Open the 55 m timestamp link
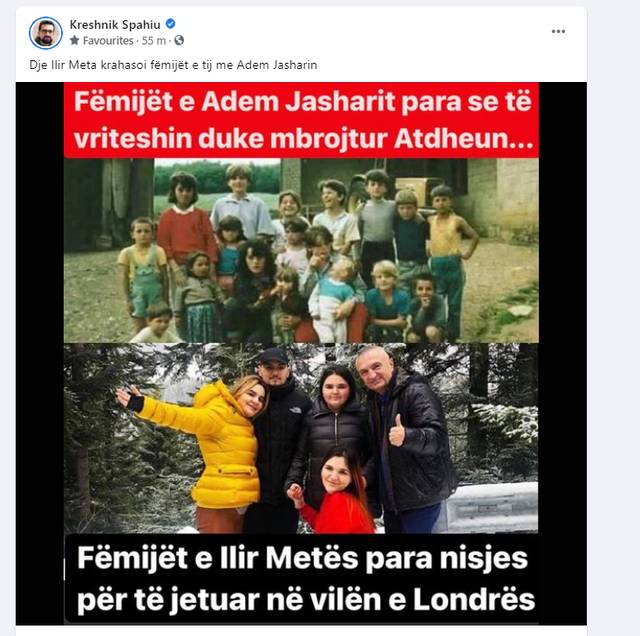 [154, 41]
